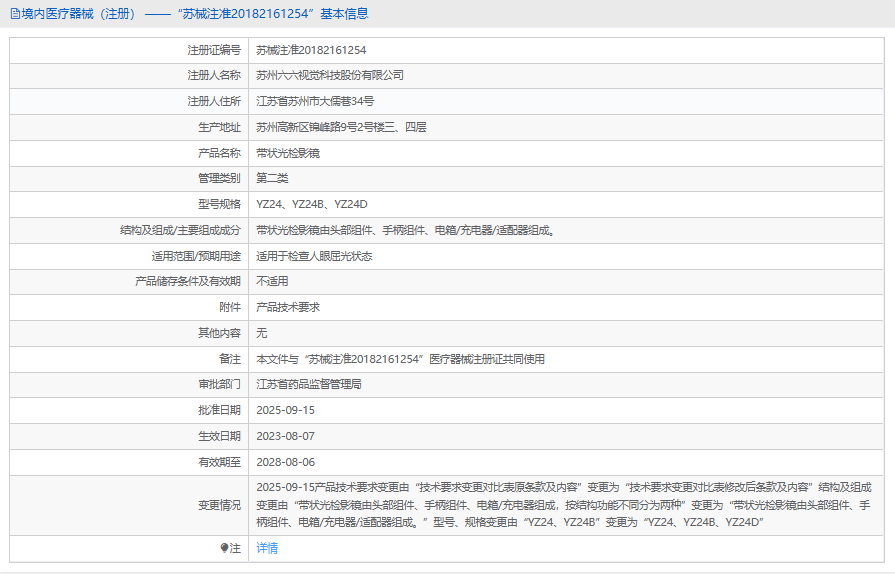Click the 审批部门 label
895x574 pixels.
[x=219, y=385]
